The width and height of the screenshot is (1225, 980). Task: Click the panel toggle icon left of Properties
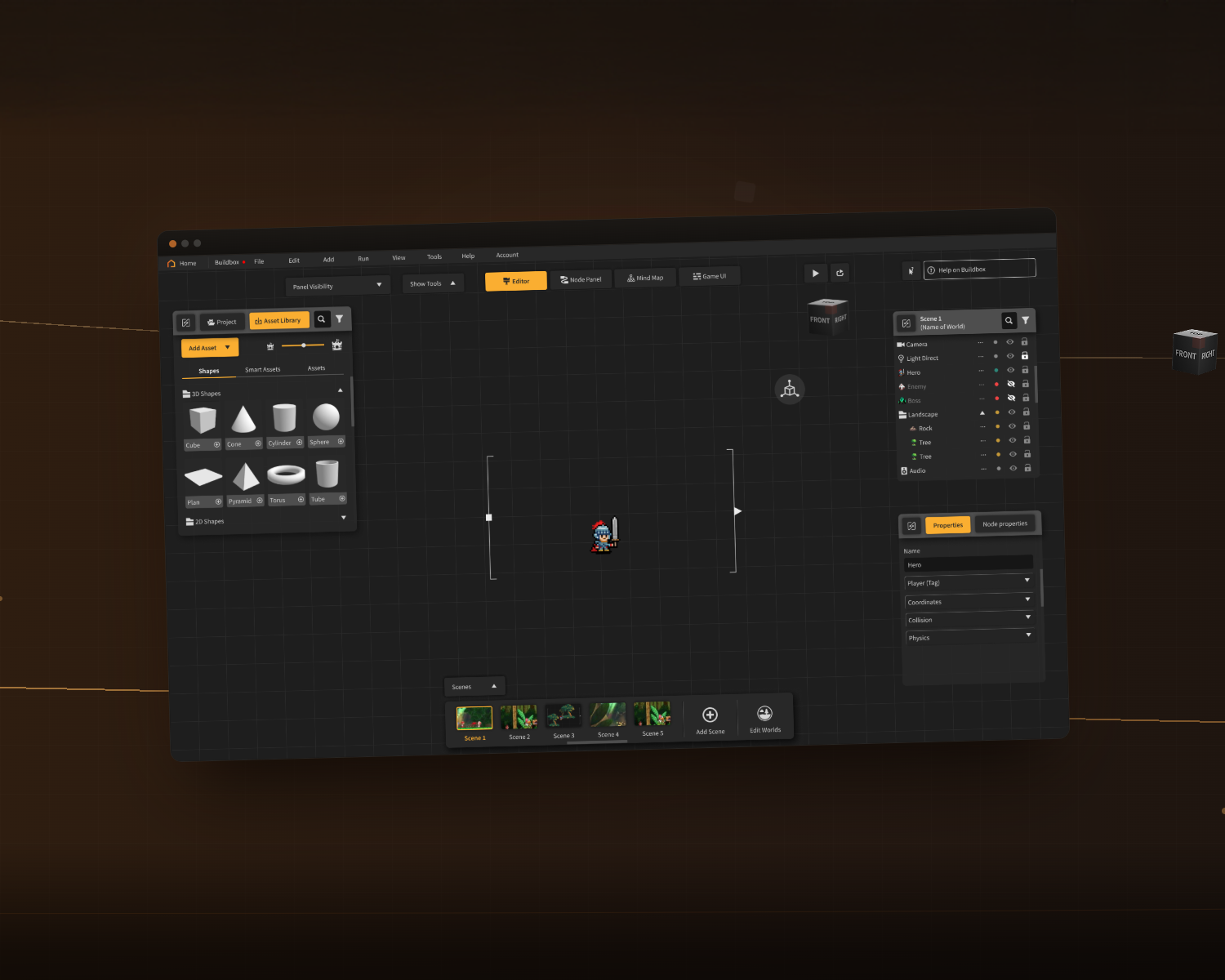(911, 526)
